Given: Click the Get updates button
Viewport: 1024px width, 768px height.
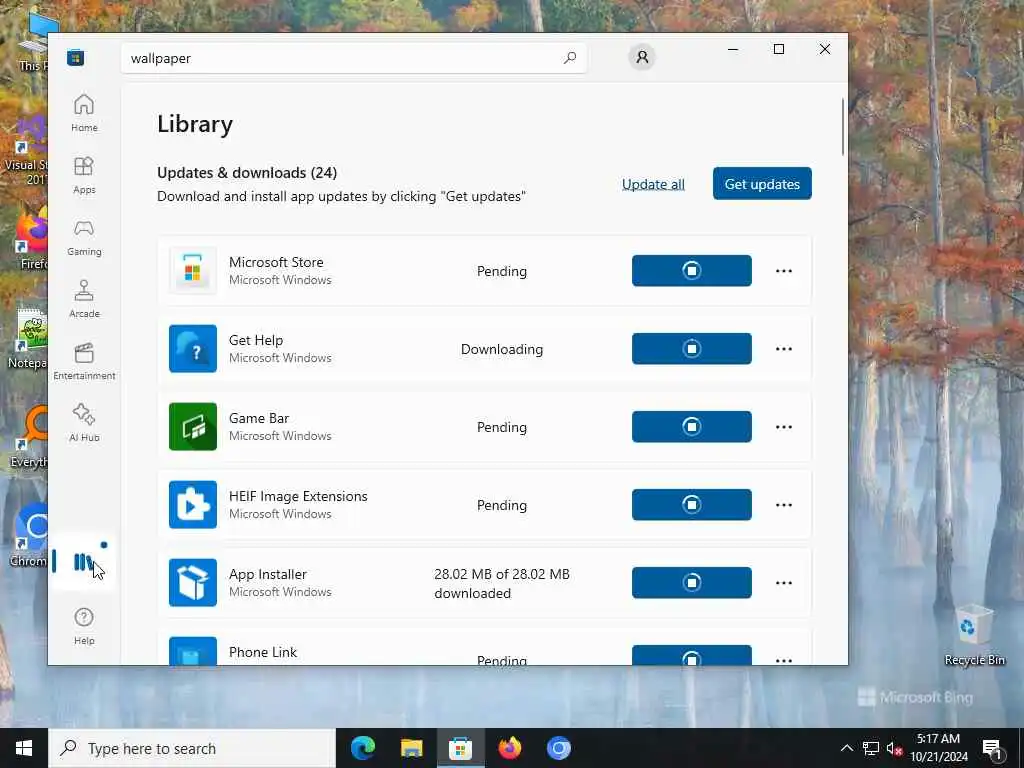Looking at the screenshot, I should [762, 184].
